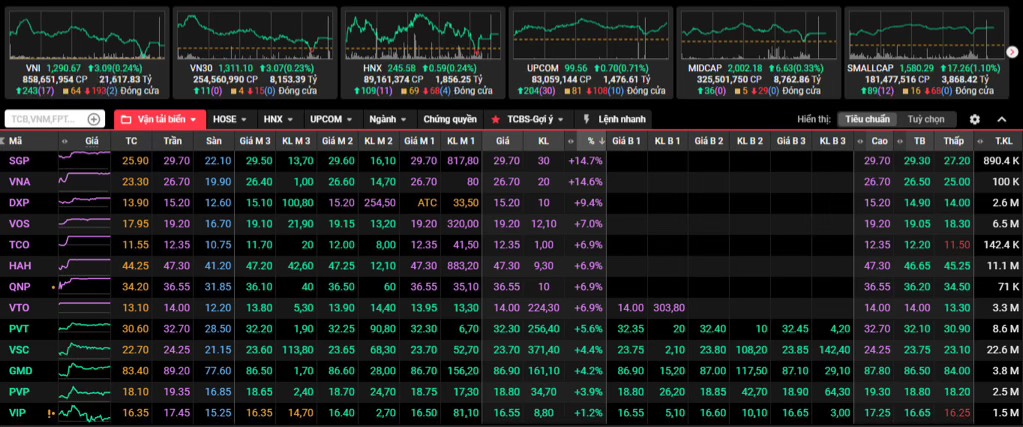The image size is (1023, 427).
Task: Click the plus icon in the ticker search box
Action: tap(94, 119)
